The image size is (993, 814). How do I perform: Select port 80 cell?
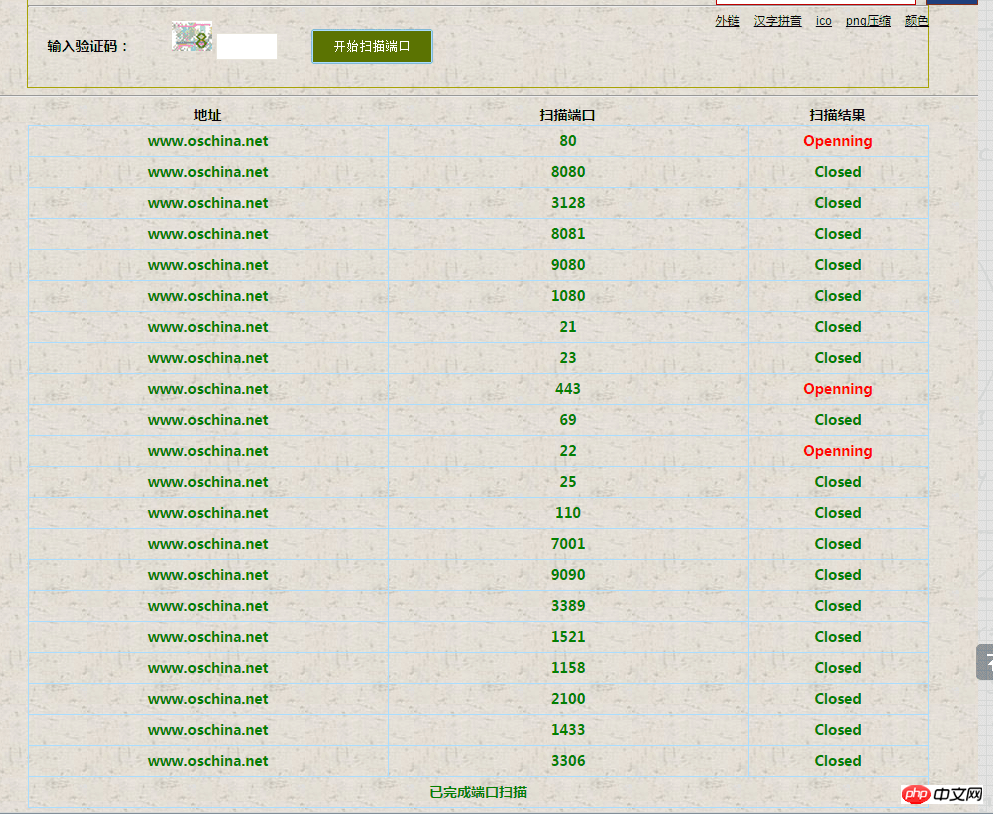pos(568,141)
